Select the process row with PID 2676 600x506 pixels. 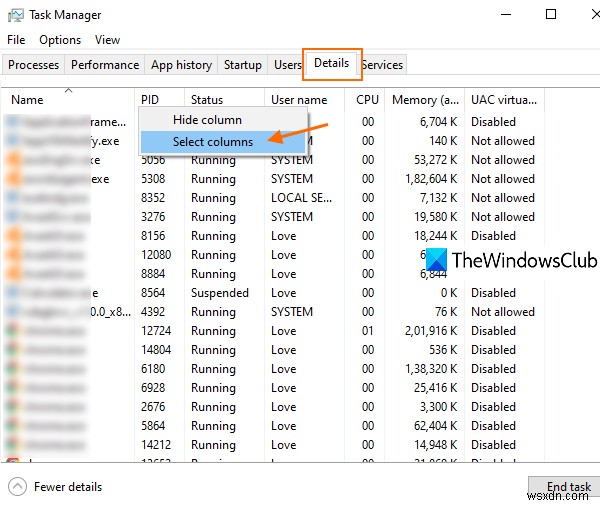point(272,407)
